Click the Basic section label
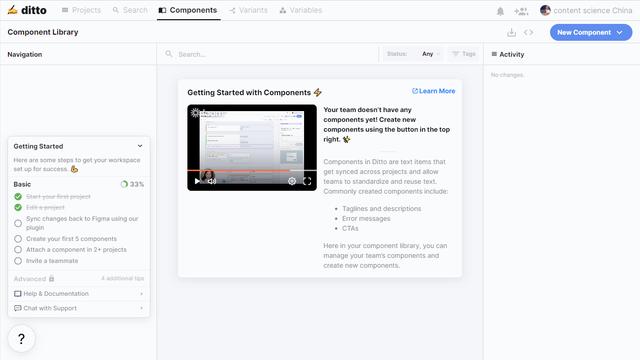 coord(22,184)
